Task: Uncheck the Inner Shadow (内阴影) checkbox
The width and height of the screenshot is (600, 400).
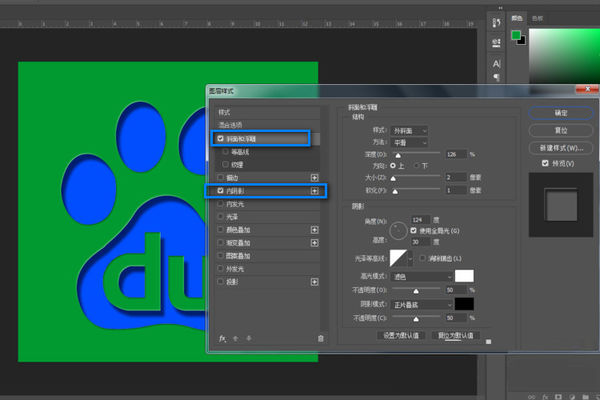Action: pyautogui.click(x=220, y=191)
